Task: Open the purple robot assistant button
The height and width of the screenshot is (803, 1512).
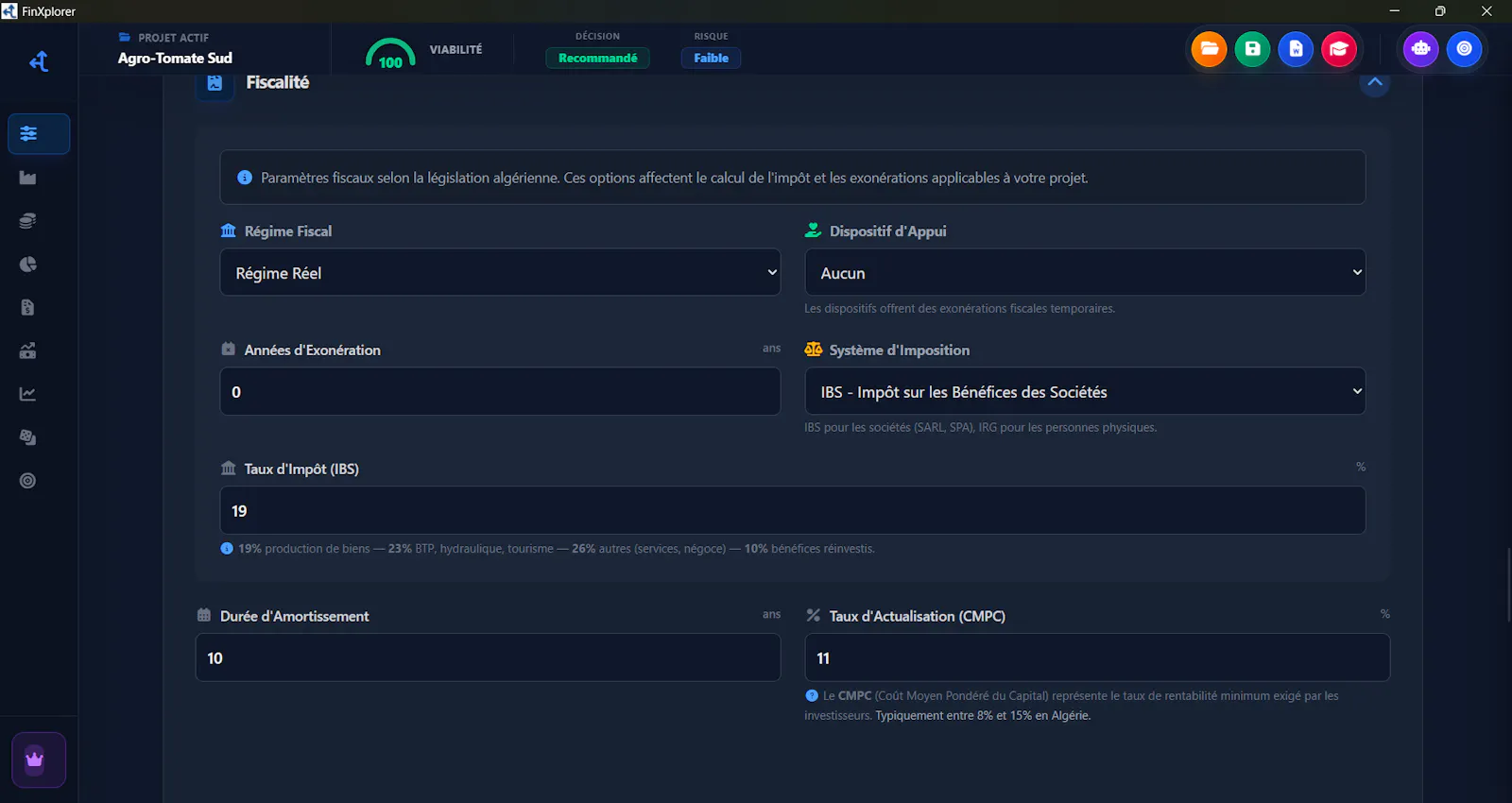Action: click(x=1421, y=49)
